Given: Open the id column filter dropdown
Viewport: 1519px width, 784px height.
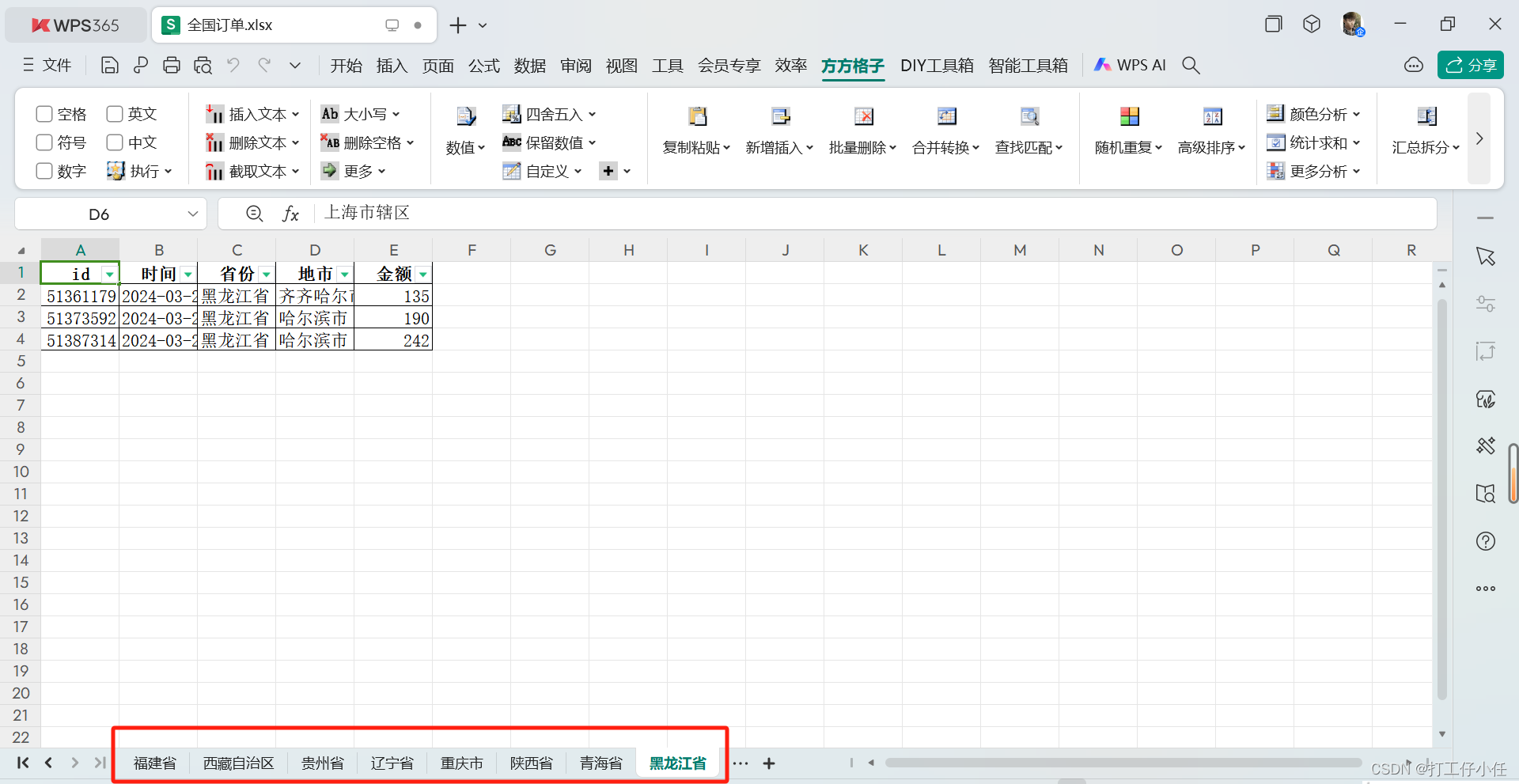Looking at the screenshot, I should tap(109, 275).
